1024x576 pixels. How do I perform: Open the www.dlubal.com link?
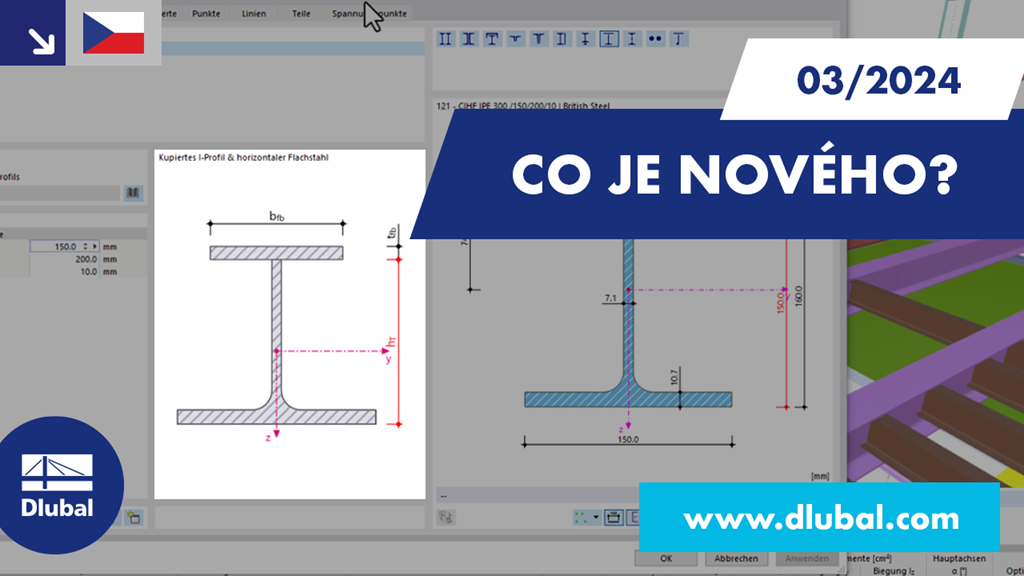820,518
